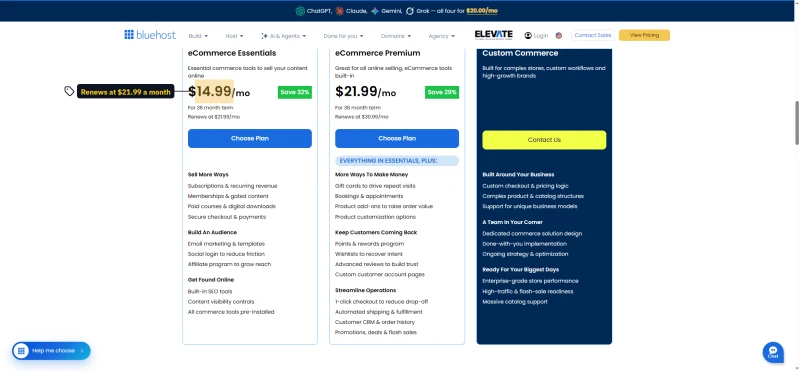Click 'Promotions, deals & flash sales' feature
800x372 pixels.
coord(376,332)
